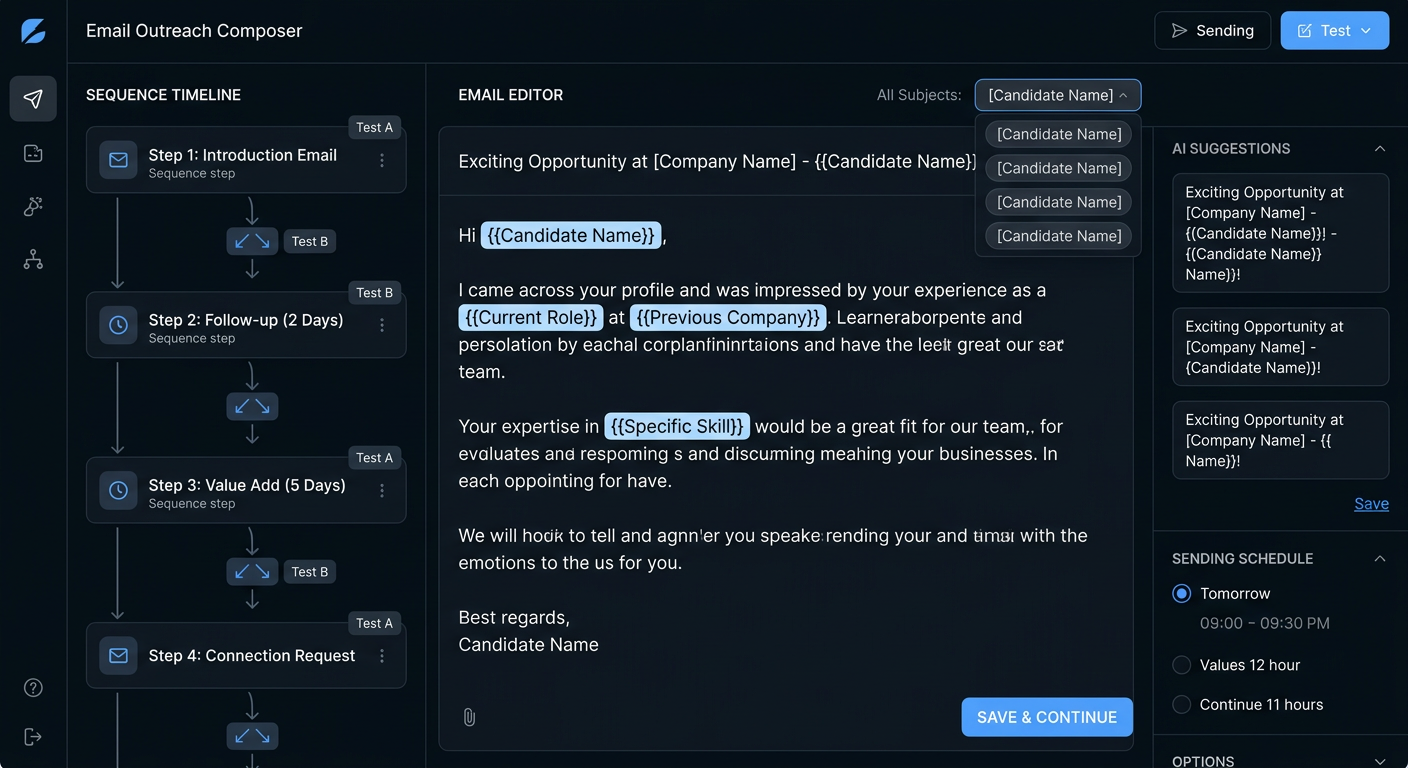Click the logout icon in sidebar
This screenshot has height=768, width=1408.
pyautogui.click(x=33, y=737)
